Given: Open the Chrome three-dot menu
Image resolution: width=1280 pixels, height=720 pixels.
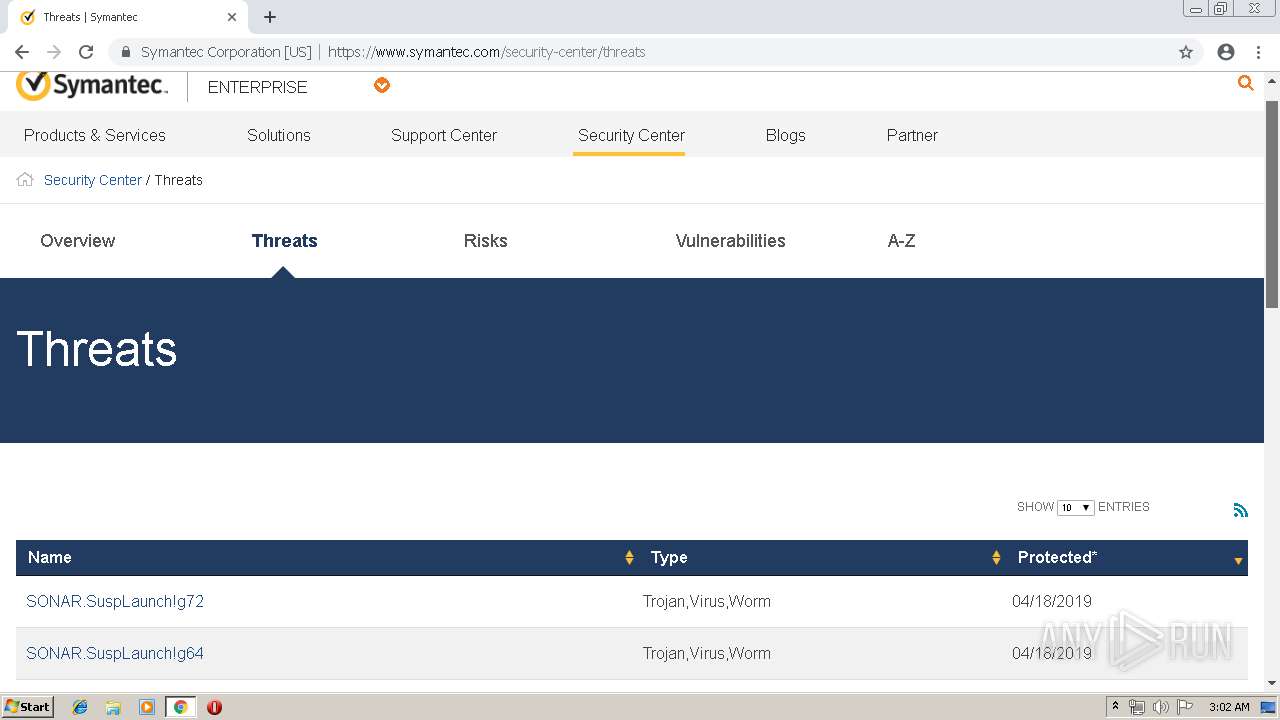Looking at the screenshot, I should tap(1258, 52).
